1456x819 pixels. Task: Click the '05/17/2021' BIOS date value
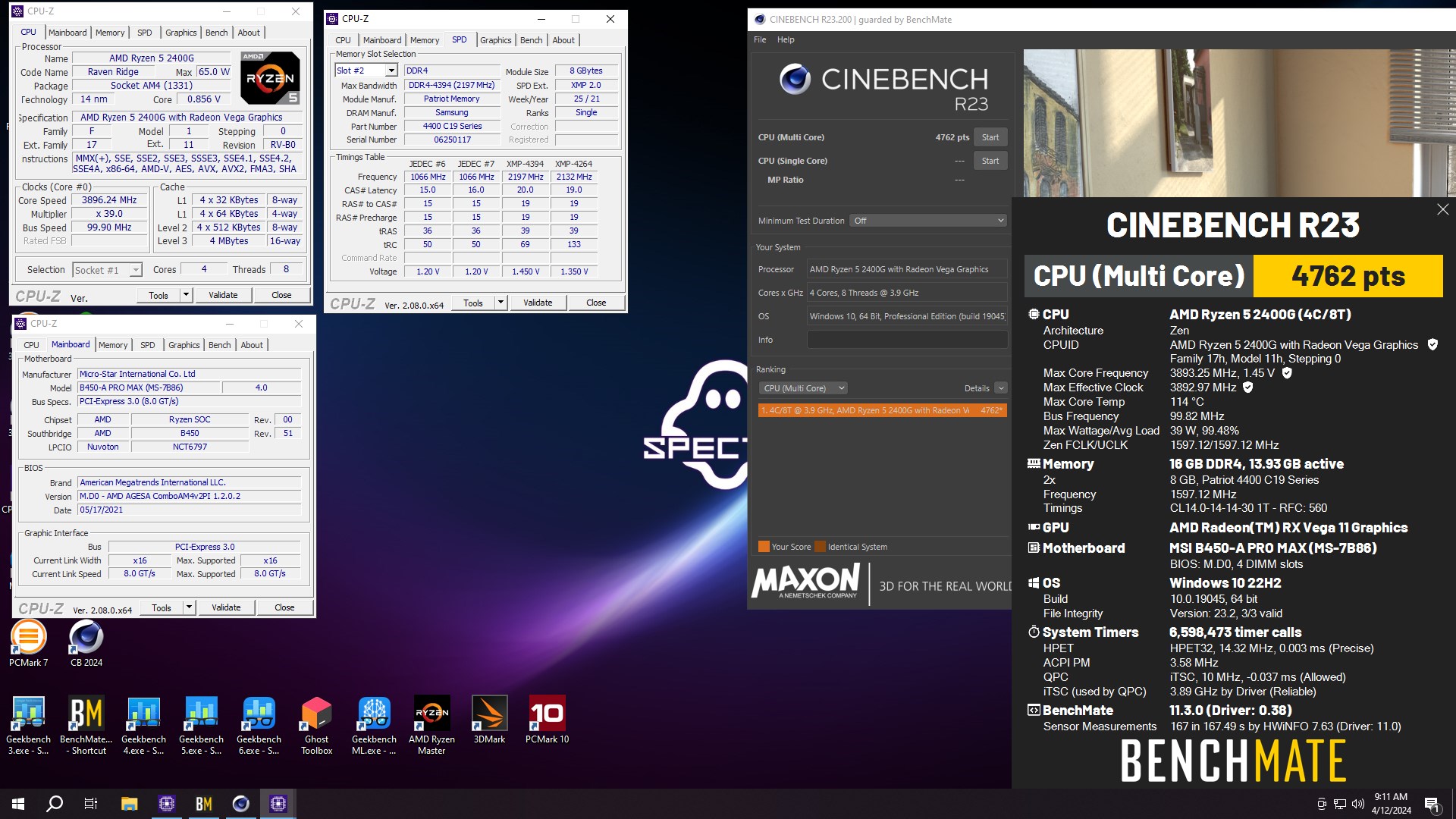[x=190, y=510]
